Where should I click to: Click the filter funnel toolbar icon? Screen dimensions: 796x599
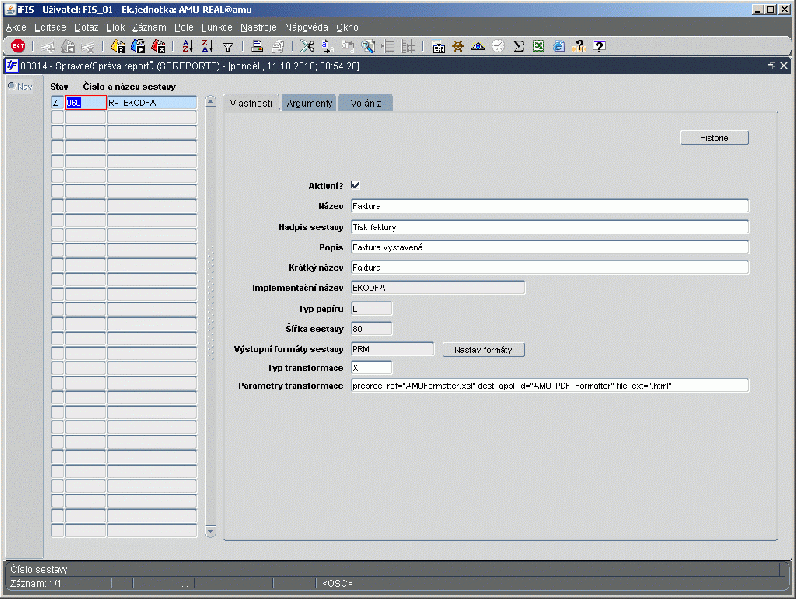[x=227, y=46]
